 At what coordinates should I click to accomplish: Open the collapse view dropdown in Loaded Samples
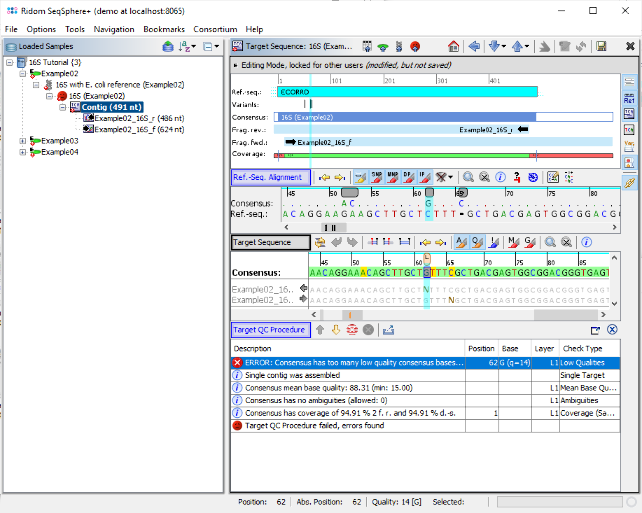coord(217,46)
